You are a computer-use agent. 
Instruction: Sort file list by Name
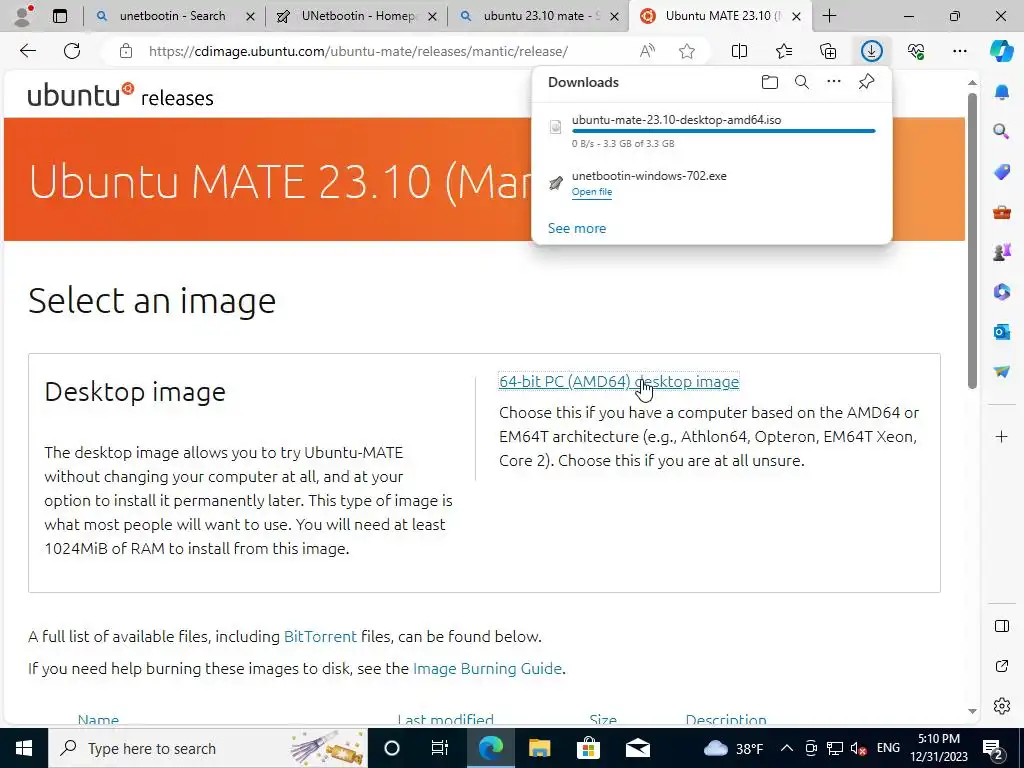(x=98, y=719)
